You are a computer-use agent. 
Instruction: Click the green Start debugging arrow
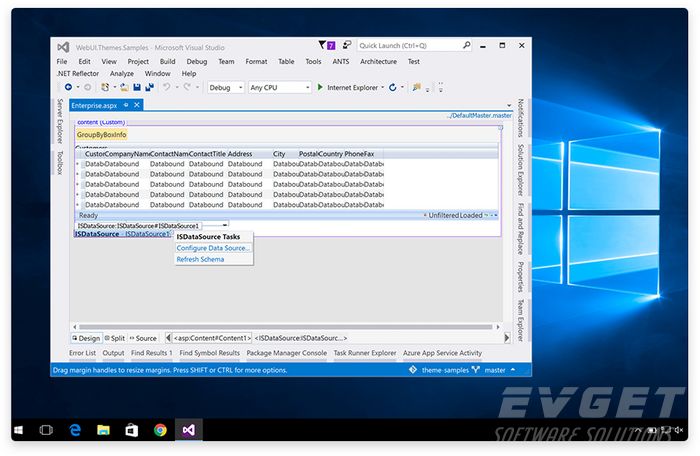pos(320,87)
